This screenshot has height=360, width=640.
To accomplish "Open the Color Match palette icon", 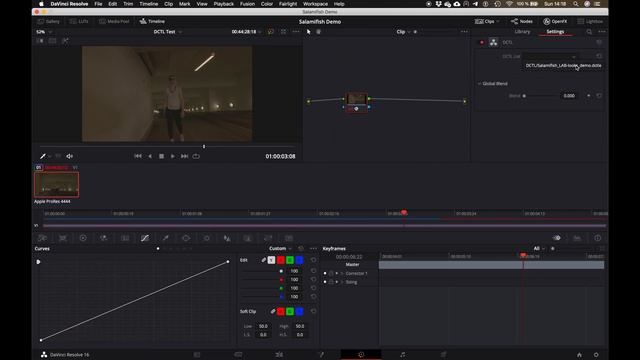I will coord(62,238).
